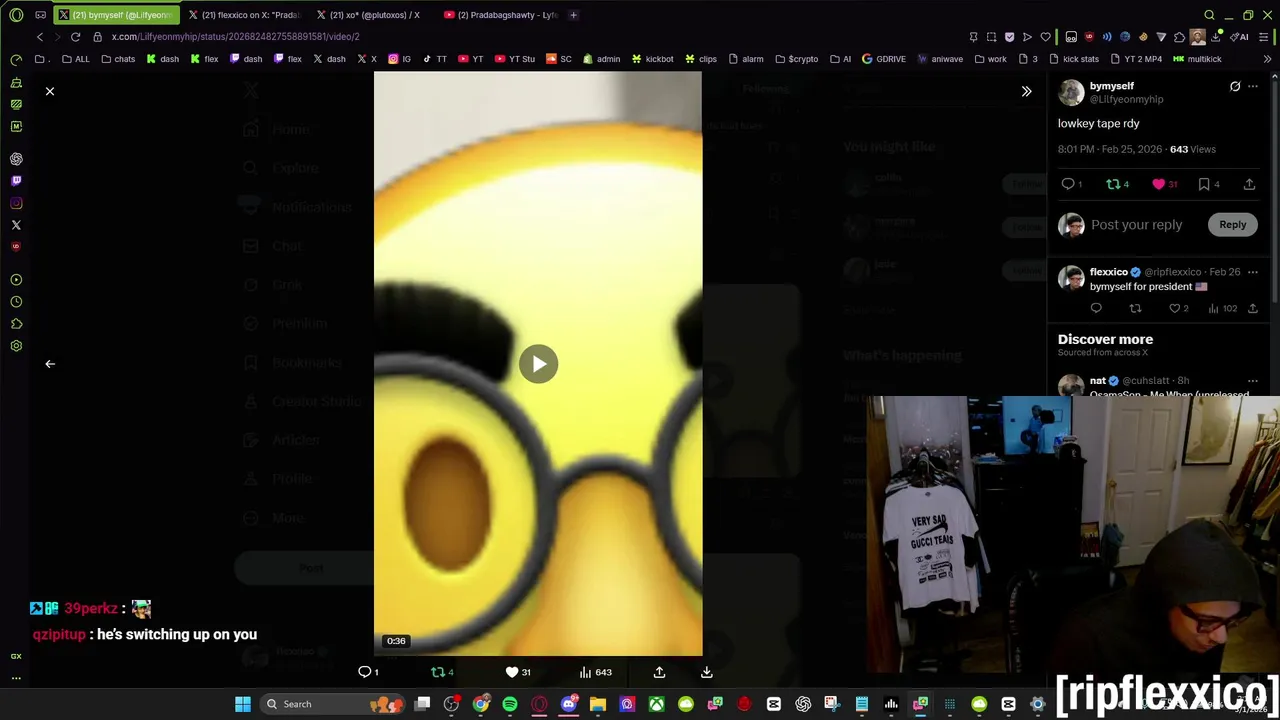1280x720 pixels.
Task: Open the 8:01 PM Feb 25, 2026 timestamp
Action: pyautogui.click(x=1110, y=149)
